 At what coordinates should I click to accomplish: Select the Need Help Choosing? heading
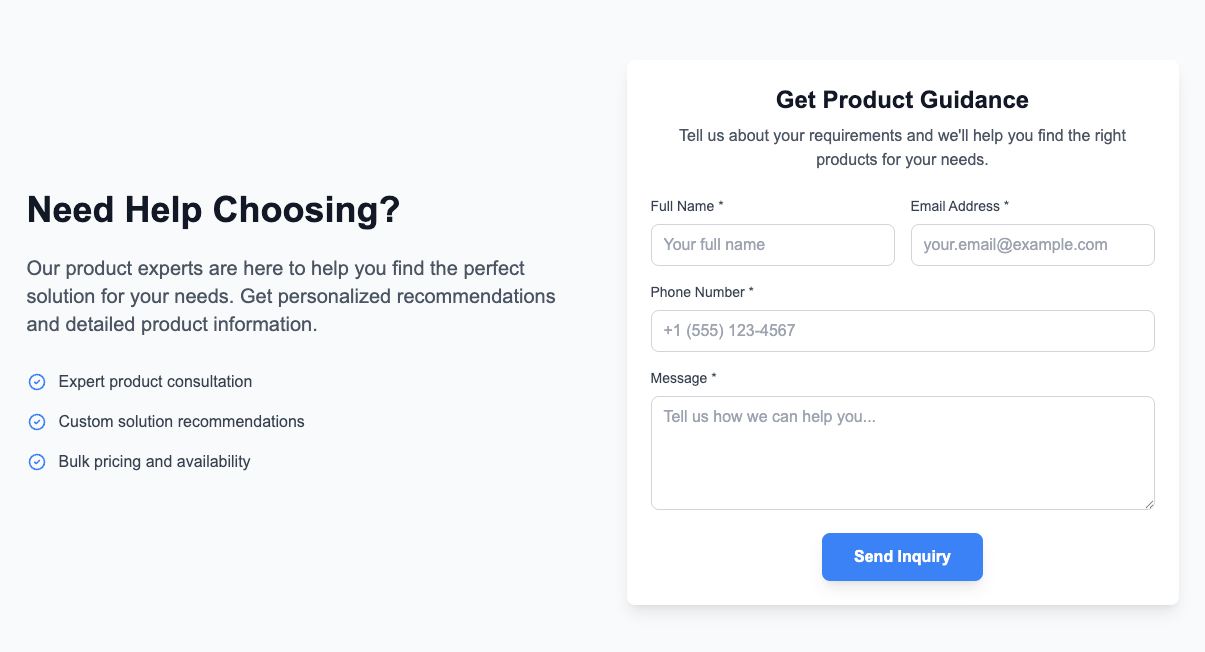(212, 210)
